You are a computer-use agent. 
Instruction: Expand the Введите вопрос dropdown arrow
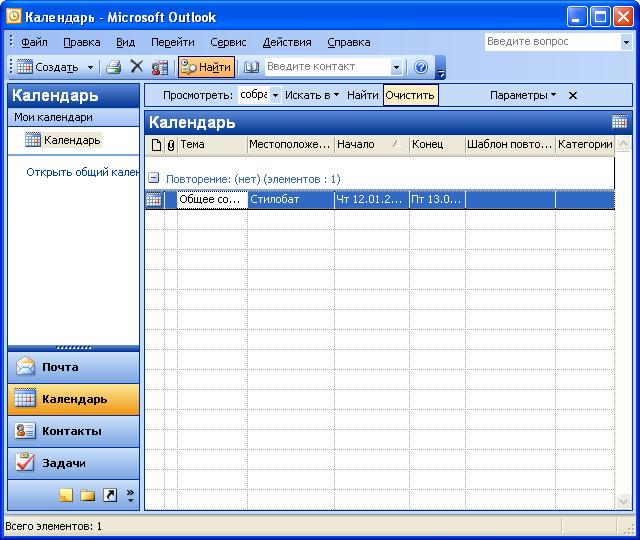coord(626,42)
